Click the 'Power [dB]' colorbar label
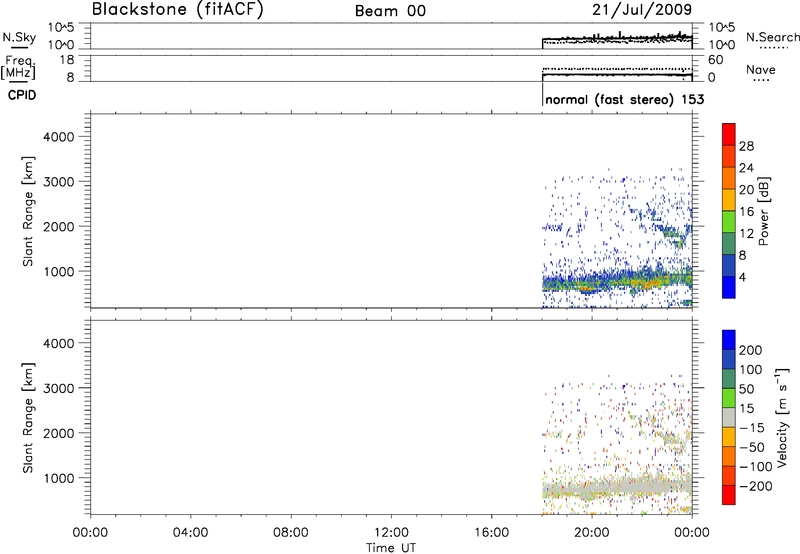800x554 pixels. (x=763, y=211)
